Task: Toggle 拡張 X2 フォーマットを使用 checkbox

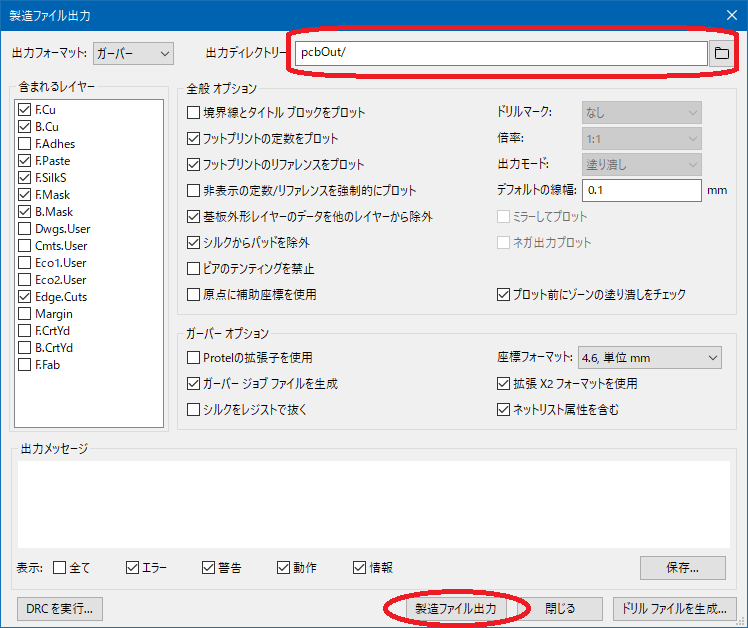Action: [x=504, y=383]
